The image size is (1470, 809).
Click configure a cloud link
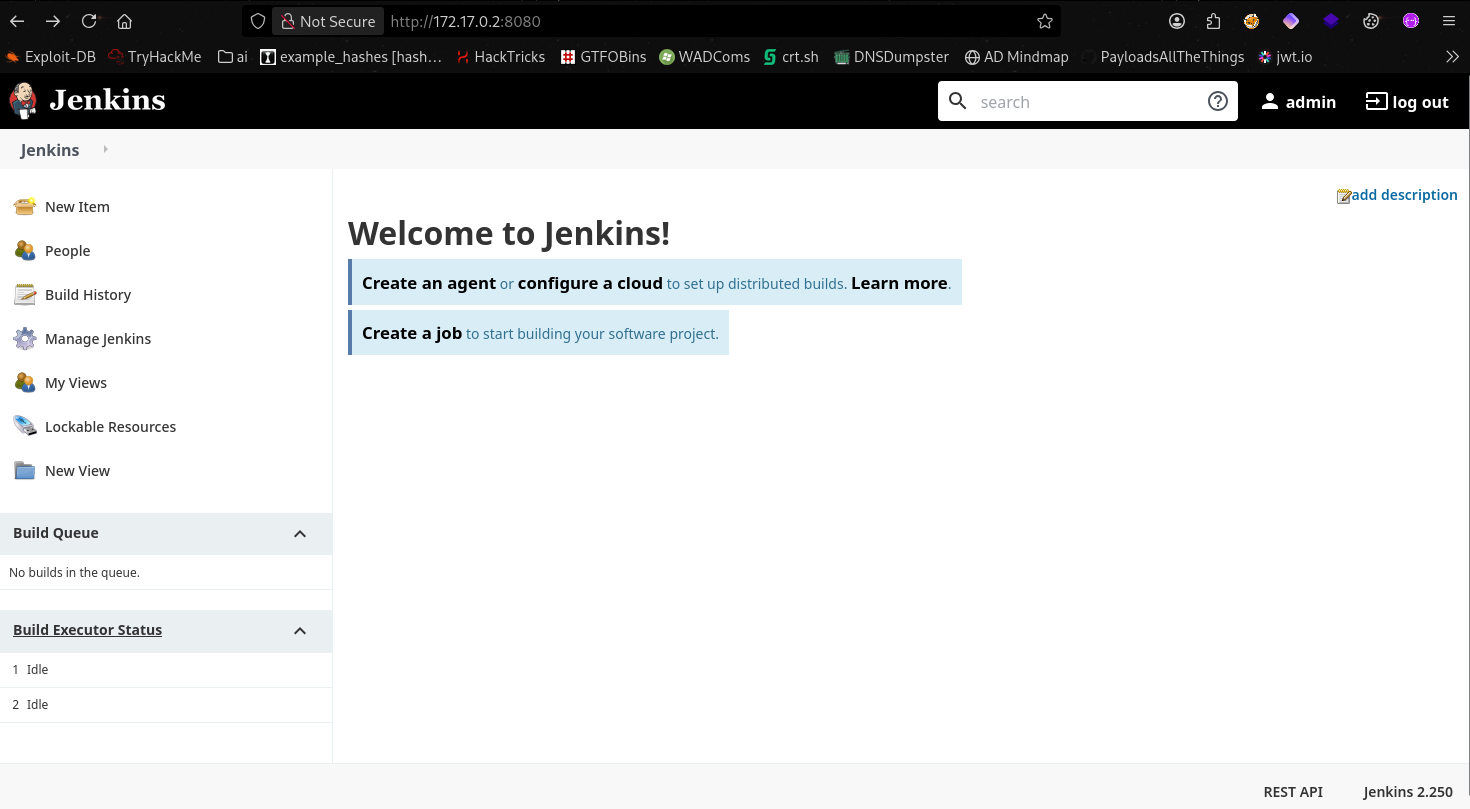pyautogui.click(x=590, y=283)
